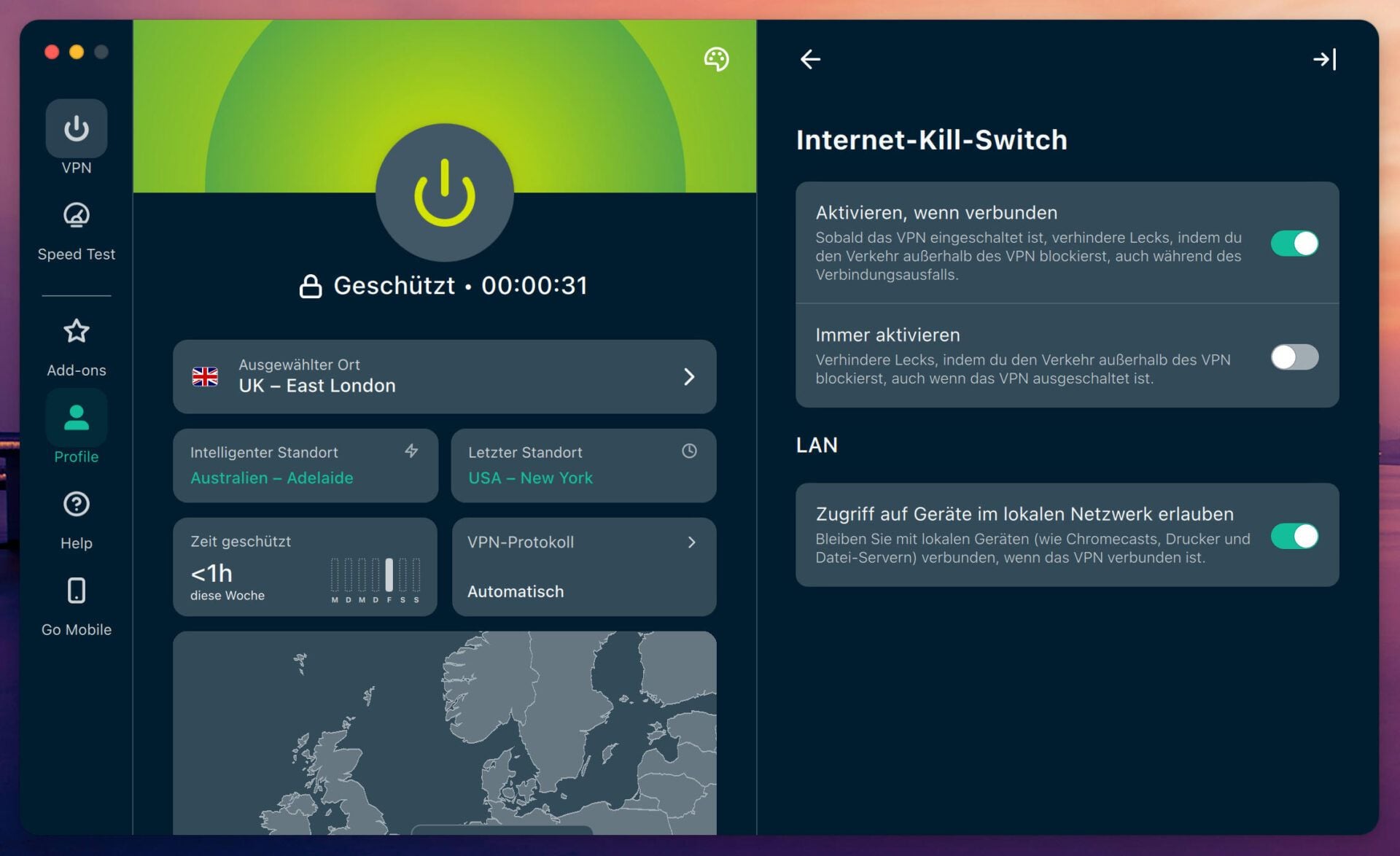Open the location selector for UK – East London

tap(445, 376)
